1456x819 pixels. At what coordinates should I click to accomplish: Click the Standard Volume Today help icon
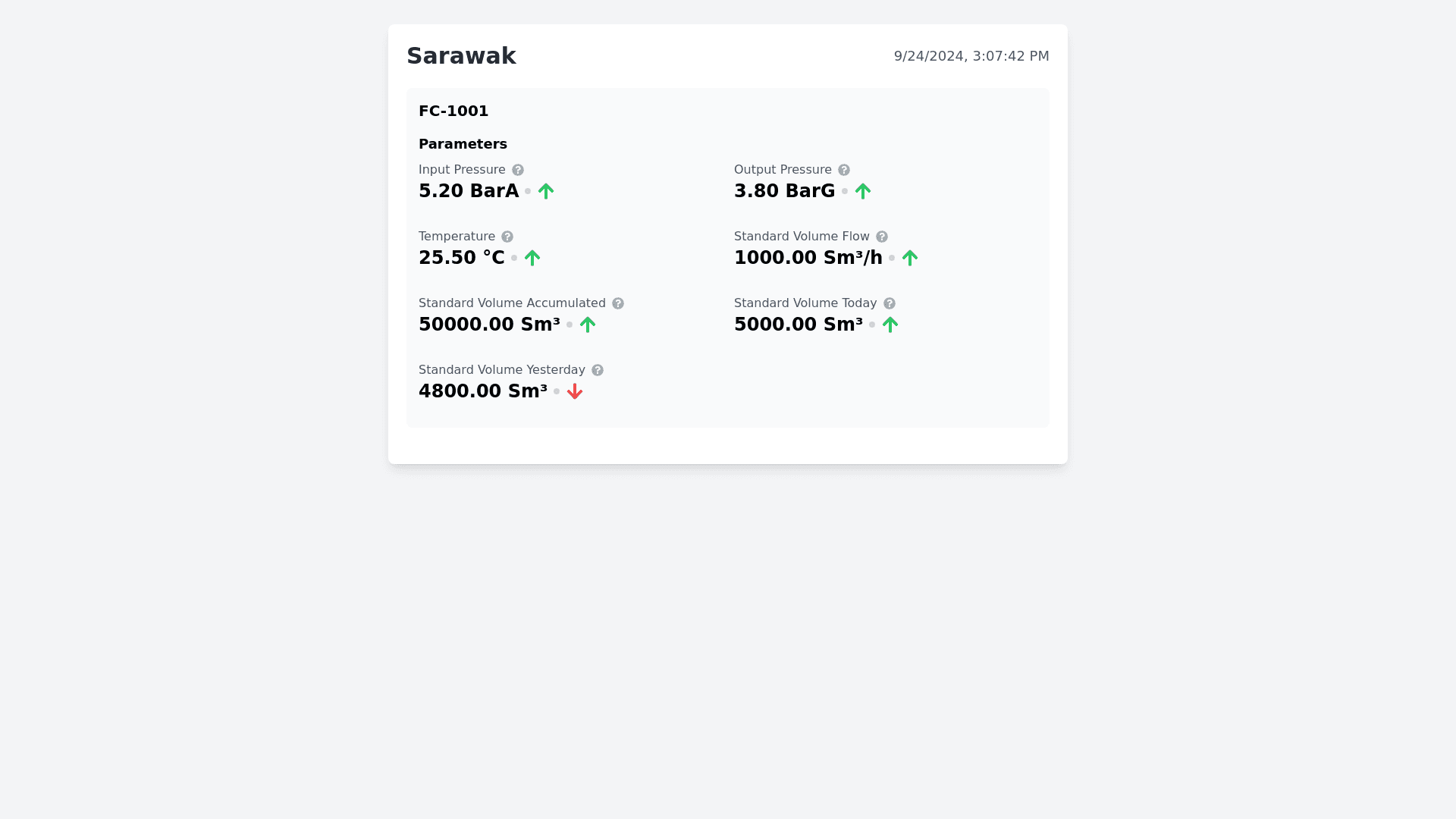pos(890,303)
